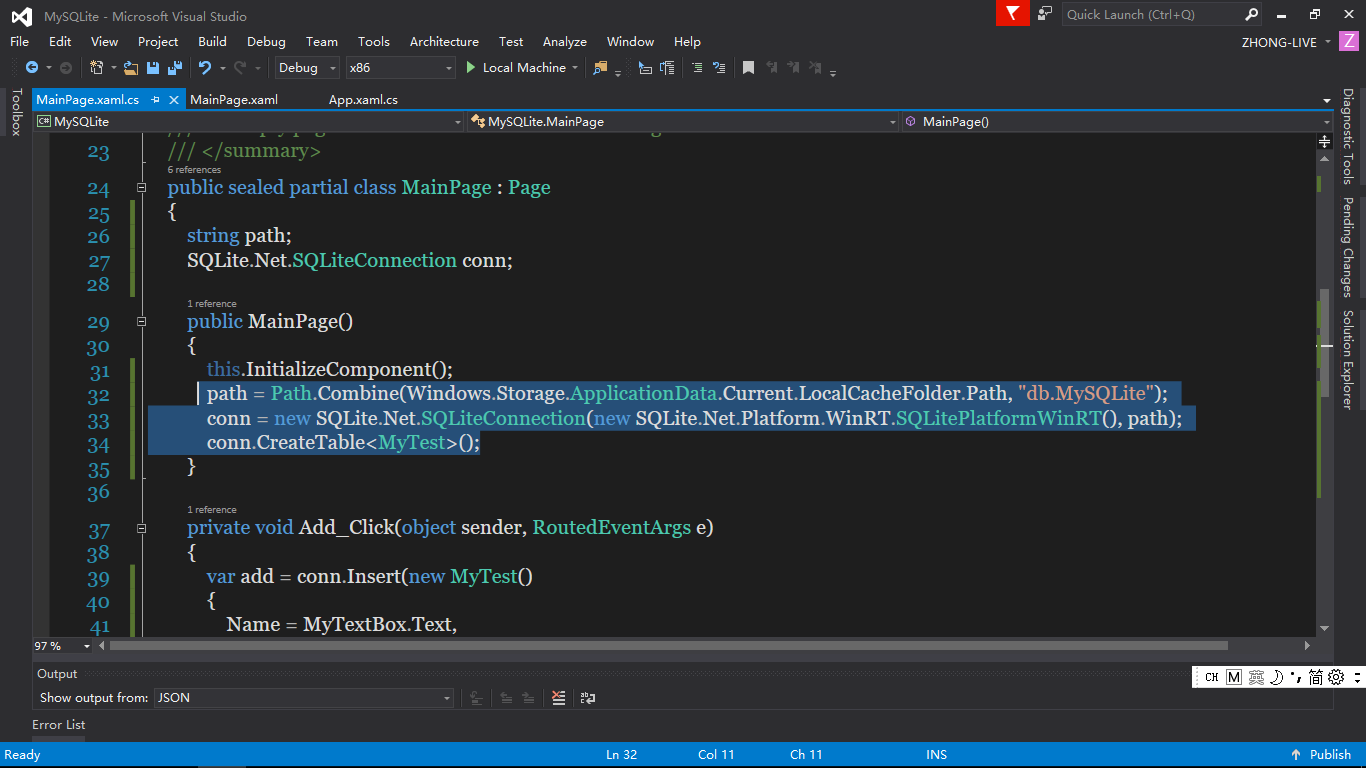The width and height of the screenshot is (1366, 768).
Task: Open the Pending Changes side tab
Action: tap(1348, 247)
